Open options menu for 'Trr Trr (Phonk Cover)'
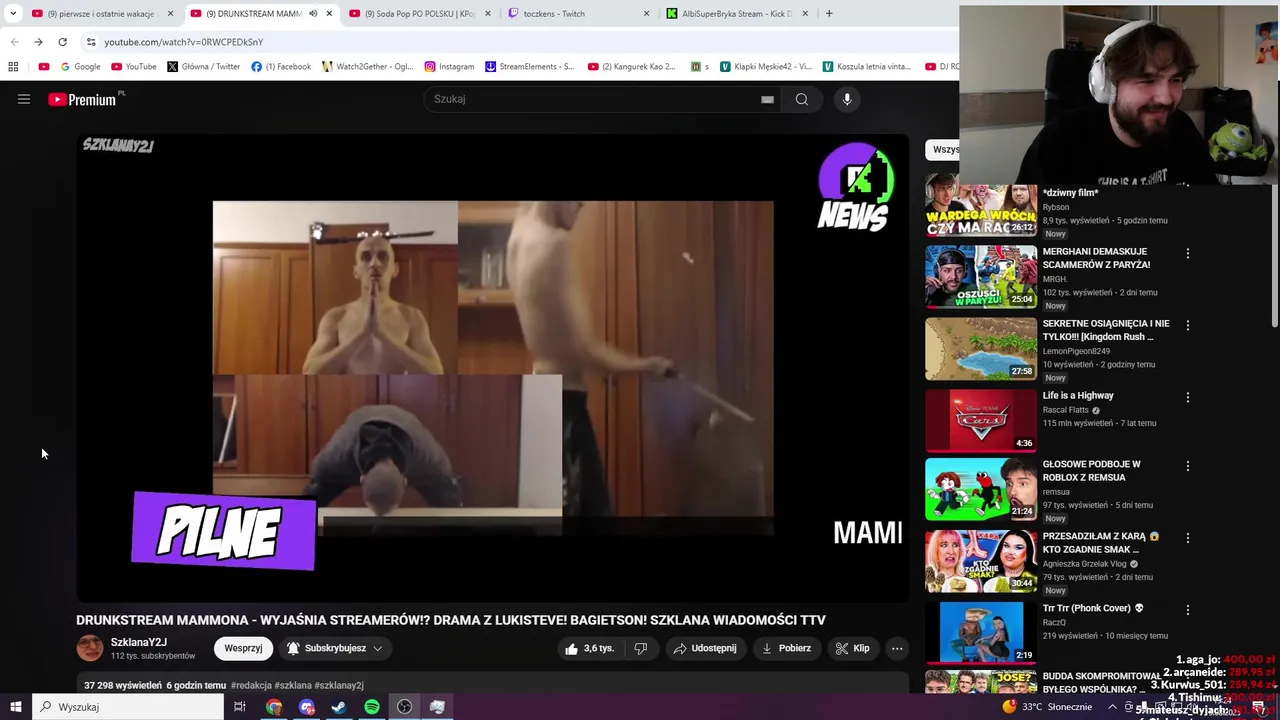The image size is (1280, 720). pos(1188,610)
